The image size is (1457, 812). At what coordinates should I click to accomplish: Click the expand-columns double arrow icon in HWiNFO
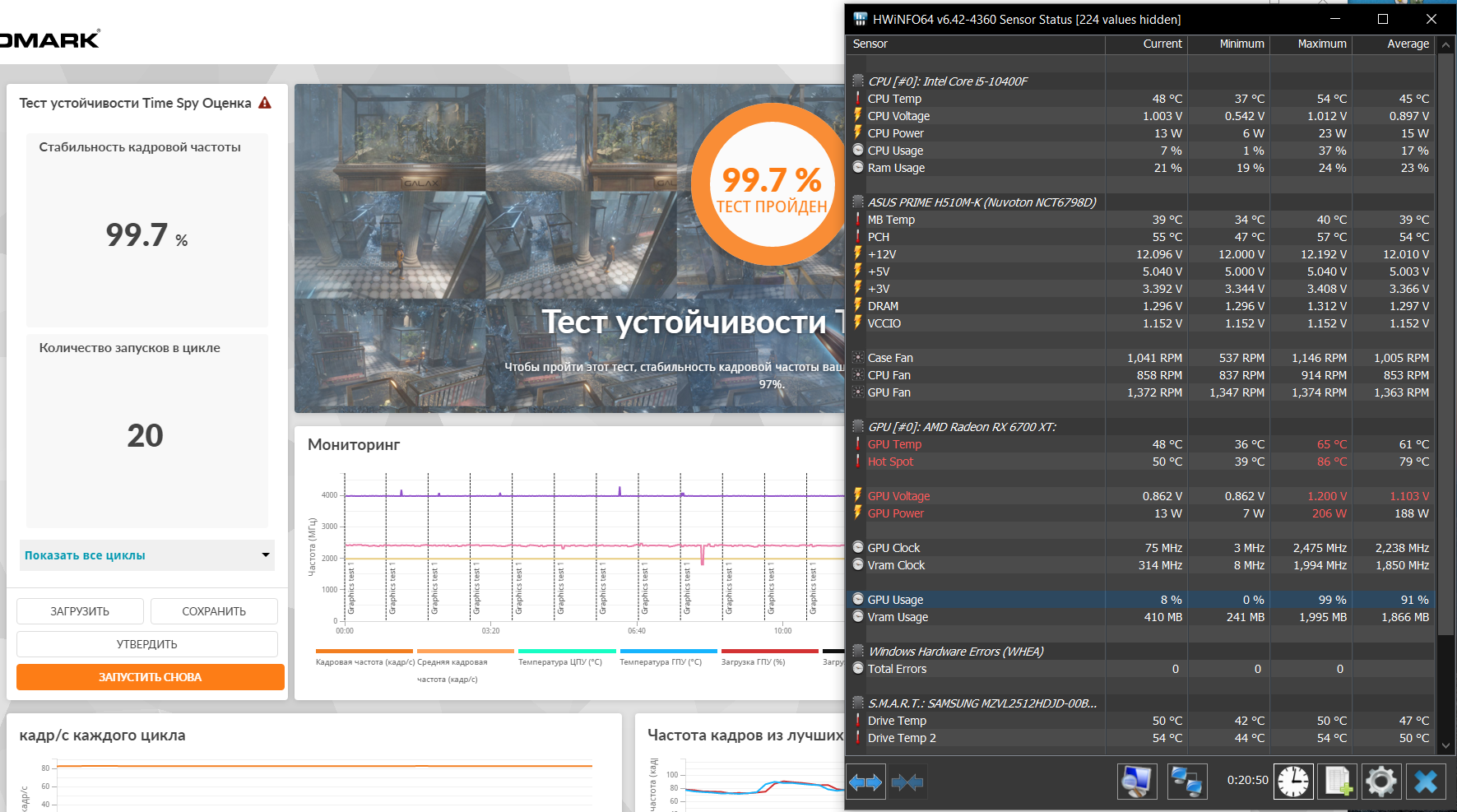(865, 782)
